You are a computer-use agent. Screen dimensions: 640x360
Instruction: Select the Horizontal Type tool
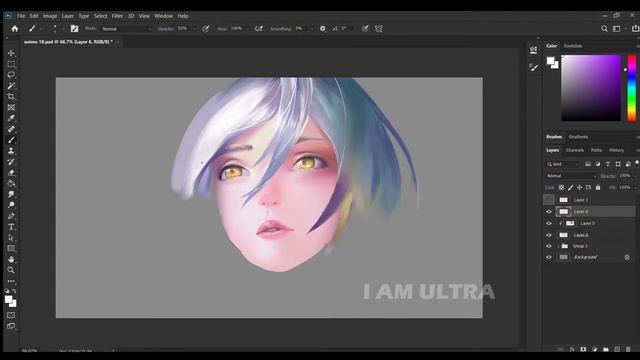11,227
